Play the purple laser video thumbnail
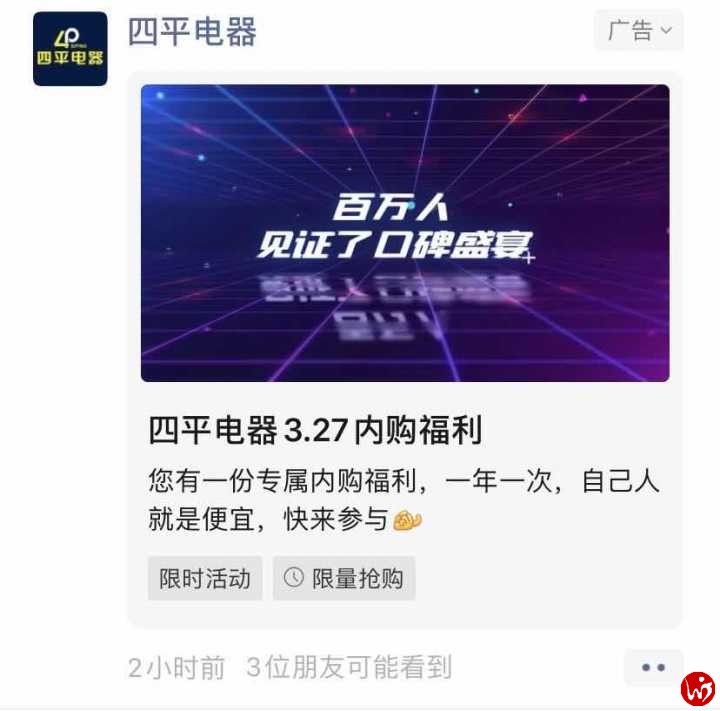 pyautogui.click(x=405, y=233)
